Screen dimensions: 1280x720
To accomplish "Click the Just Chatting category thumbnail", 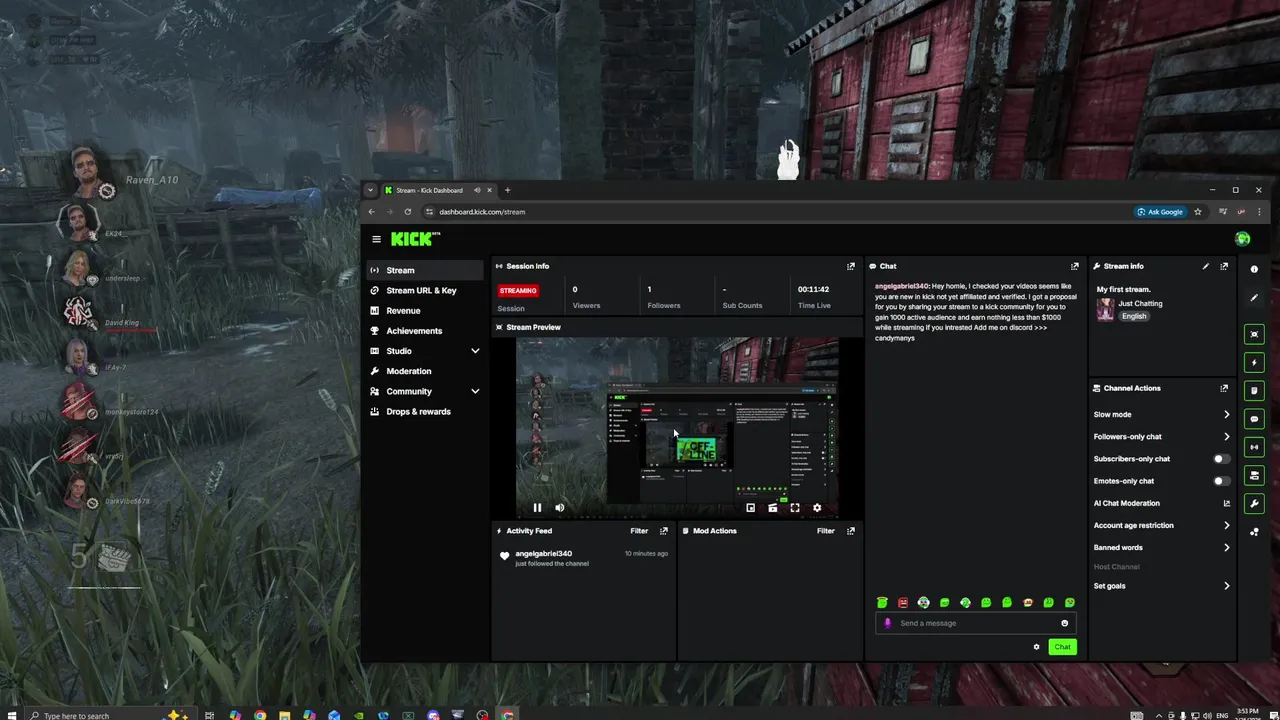I will (1105, 309).
